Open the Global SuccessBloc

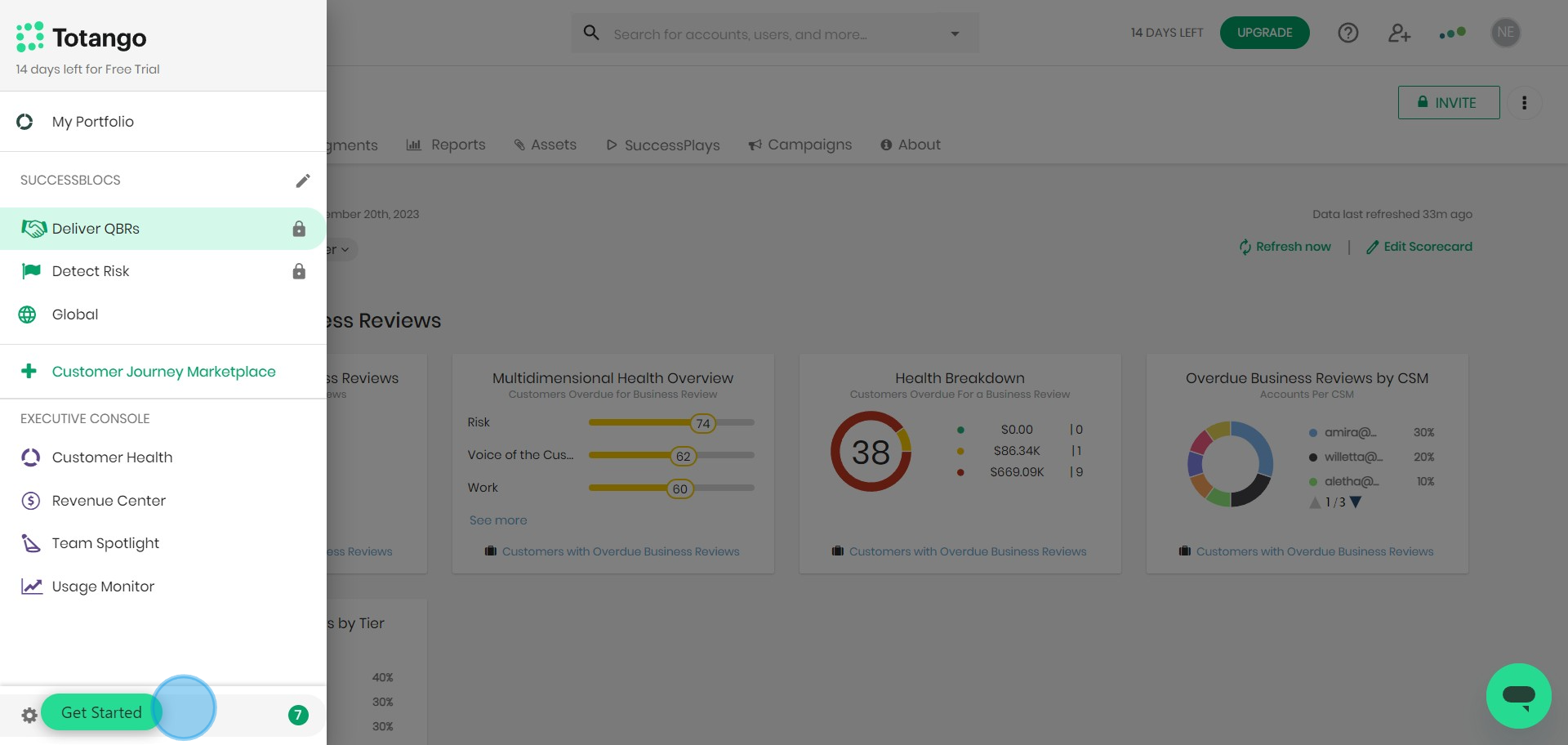click(163, 315)
